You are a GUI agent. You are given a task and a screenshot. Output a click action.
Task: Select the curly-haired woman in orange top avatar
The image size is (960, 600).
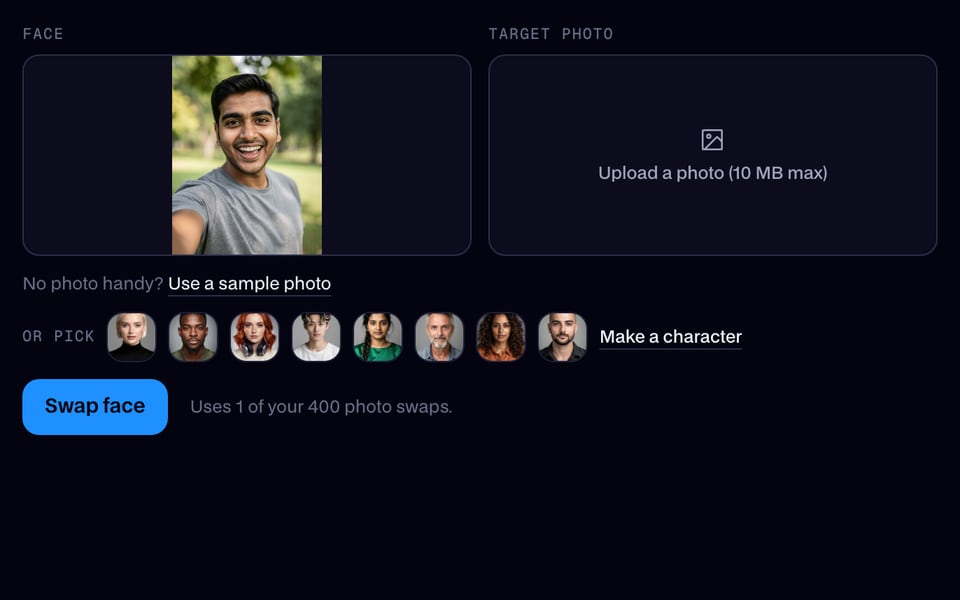pos(501,337)
